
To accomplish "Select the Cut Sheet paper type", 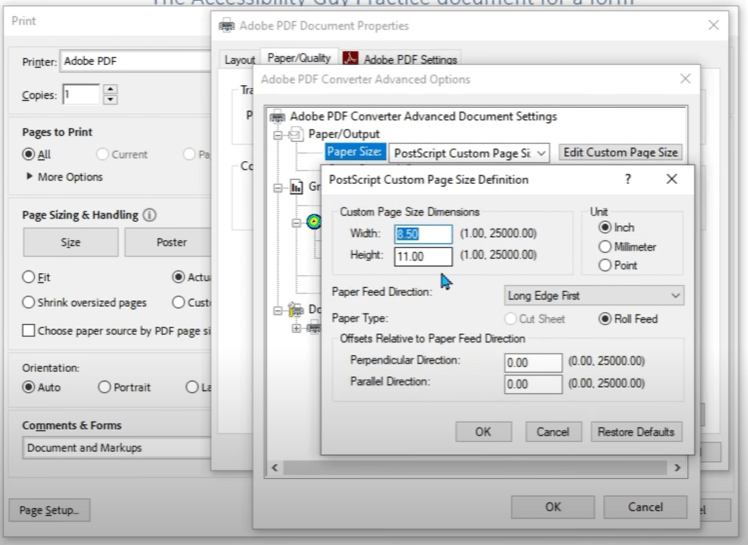I will coord(510,319).
